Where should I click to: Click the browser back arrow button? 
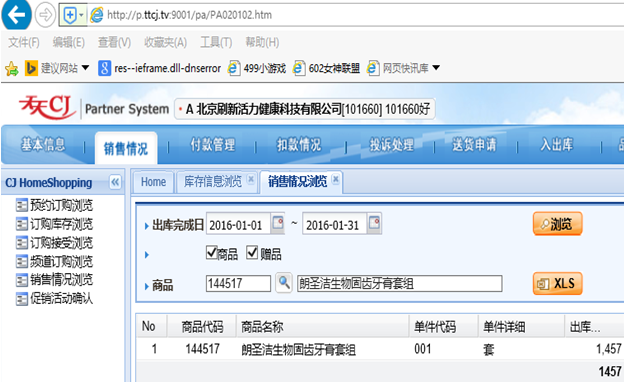tap(16, 15)
